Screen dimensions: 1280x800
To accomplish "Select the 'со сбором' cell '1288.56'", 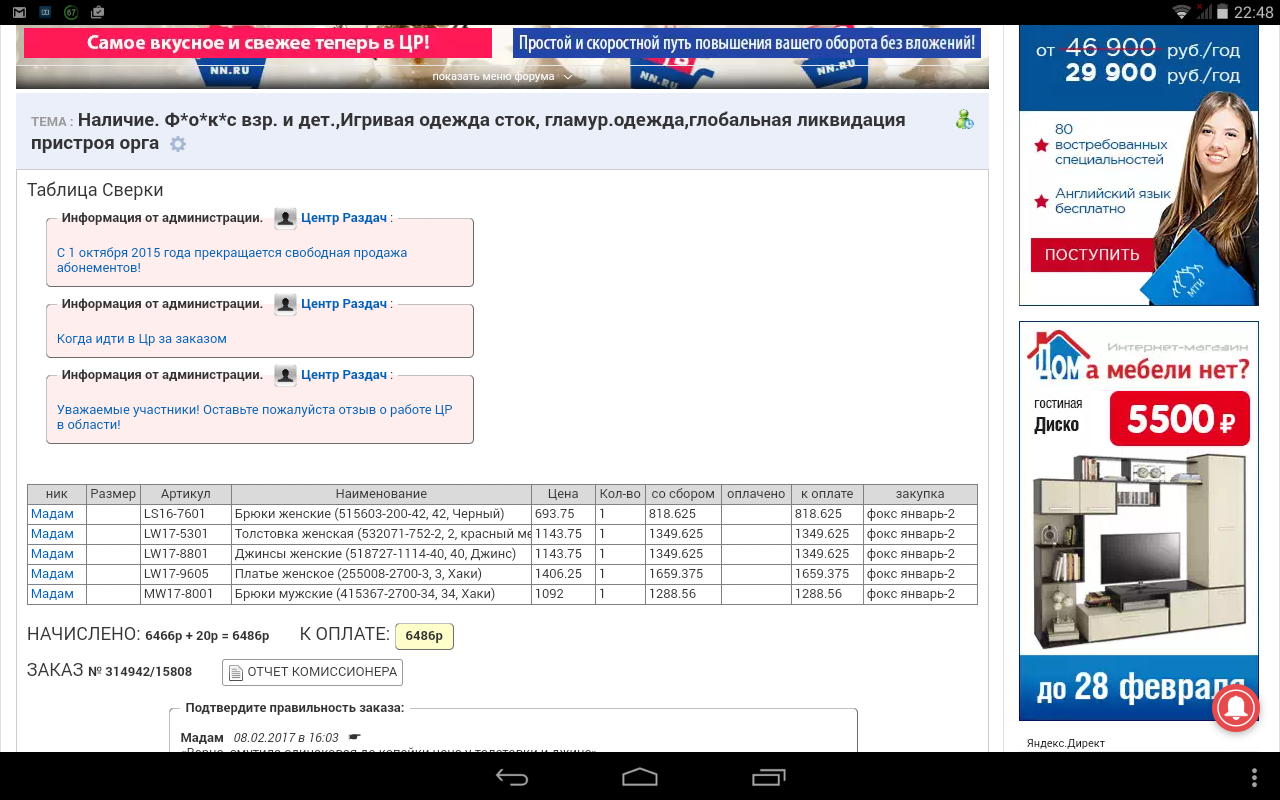I will pyautogui.click(x=683, y=594).
